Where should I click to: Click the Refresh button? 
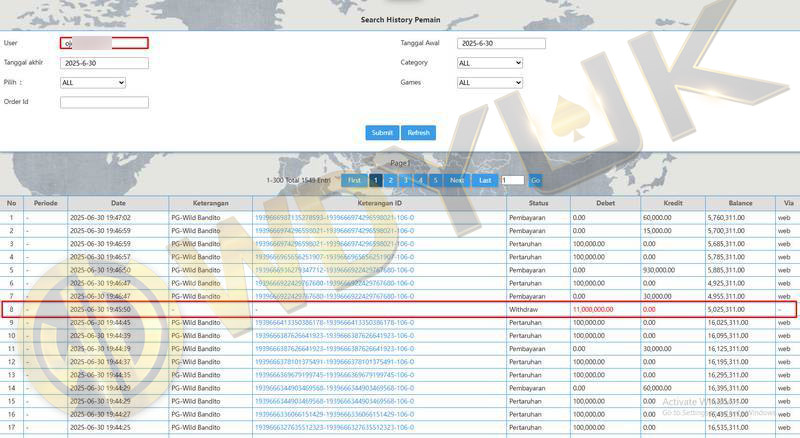418,133
